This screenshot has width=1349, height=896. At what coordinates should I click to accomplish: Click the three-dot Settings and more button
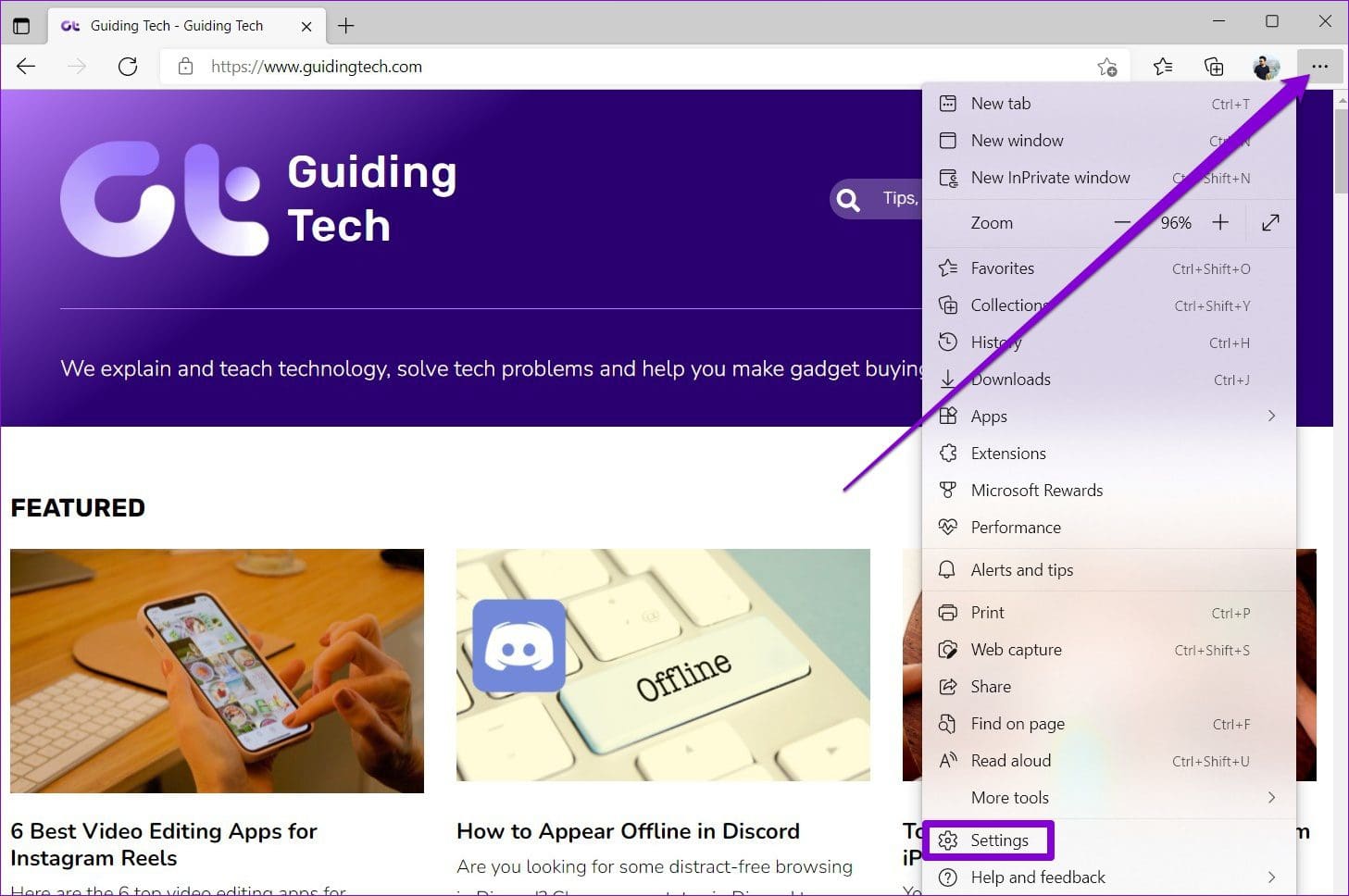pos(1319,67)
